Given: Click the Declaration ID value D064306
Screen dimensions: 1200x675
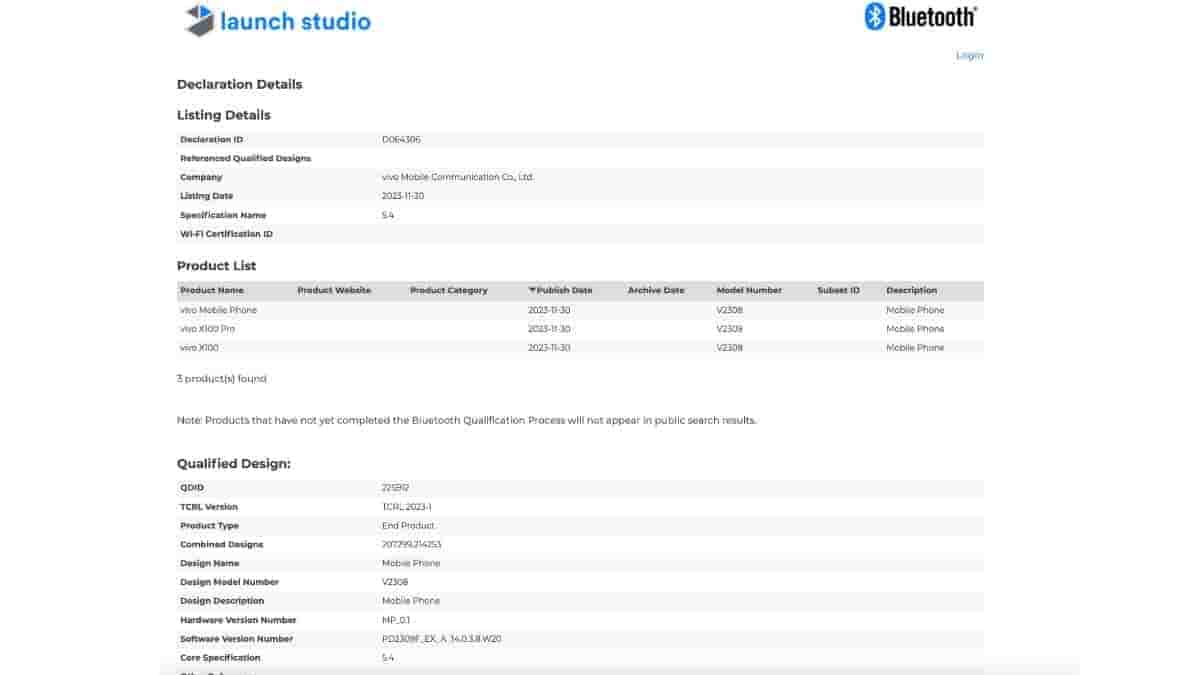Looking at the screenshot, I should (x=401, y=140).
